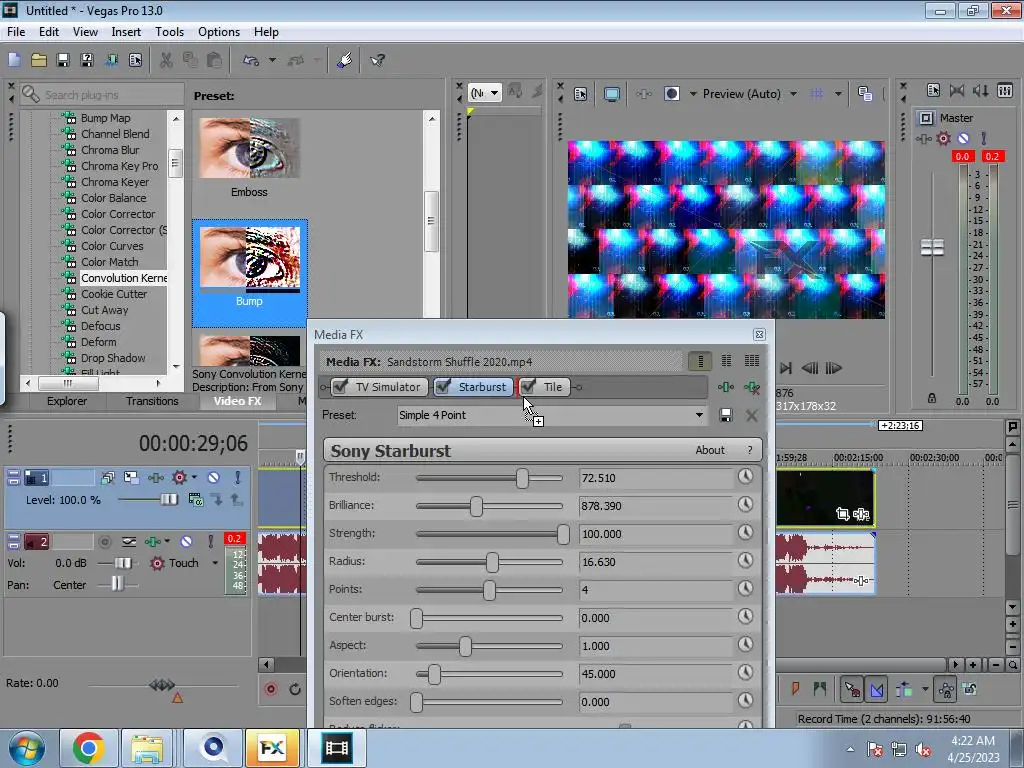This screenshot has height=768, width=1024.
Task: Animate Brilliance with its clock icon
Action: pyautogui.click(x=745, y=505)
